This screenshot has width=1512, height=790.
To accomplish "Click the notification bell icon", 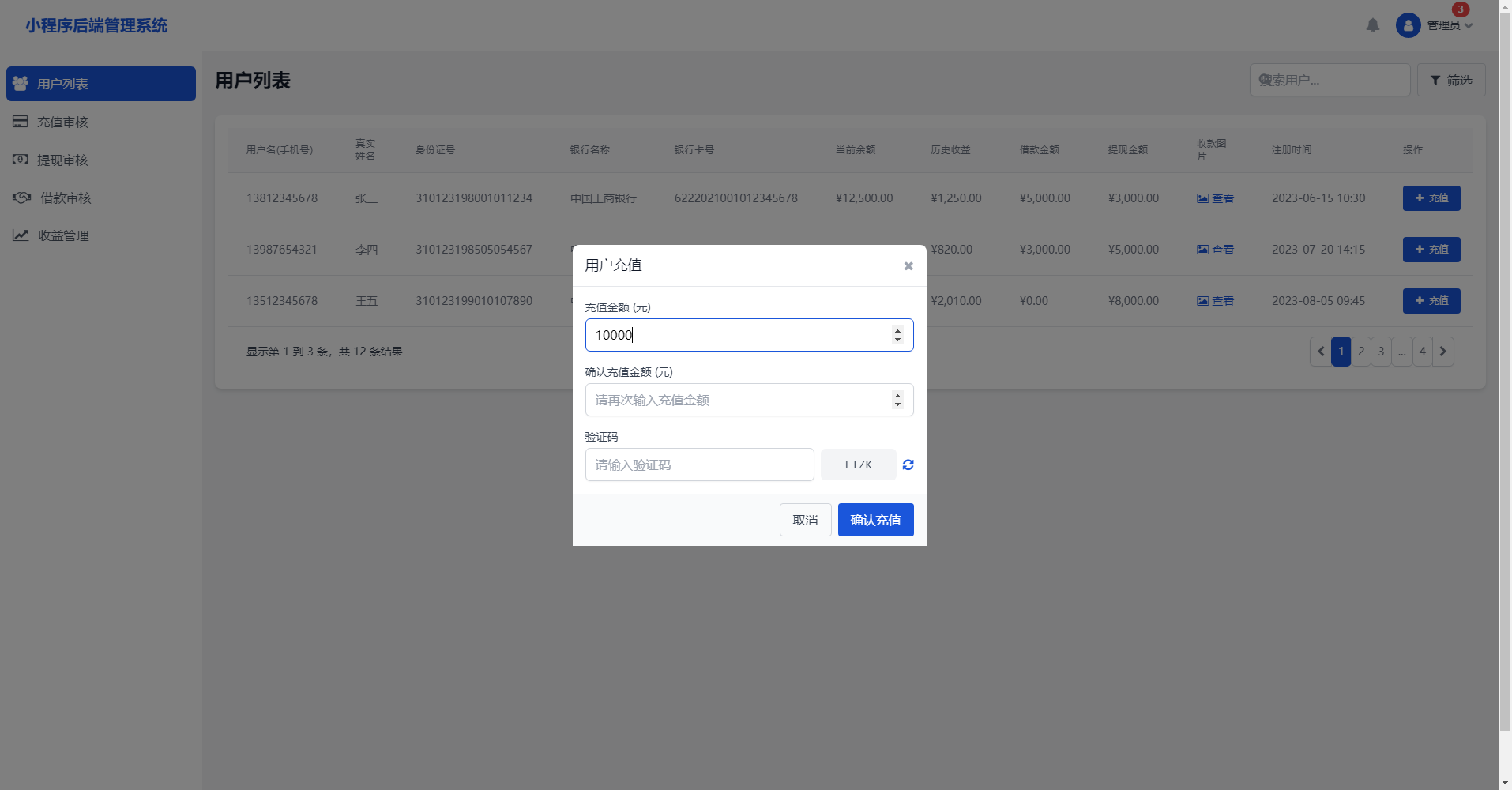I will click(1373, 25).
